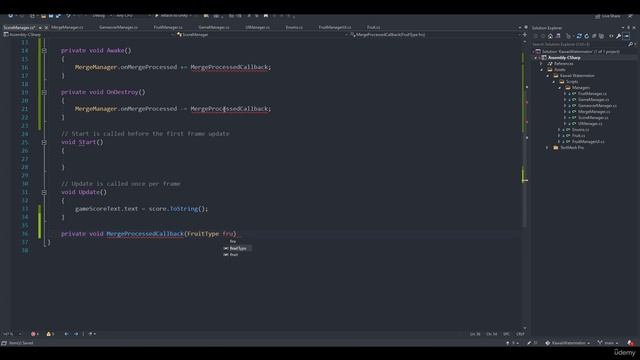Switch to the GameManager.cs editor tab
The image size is (640, 360).
(214, 27)
